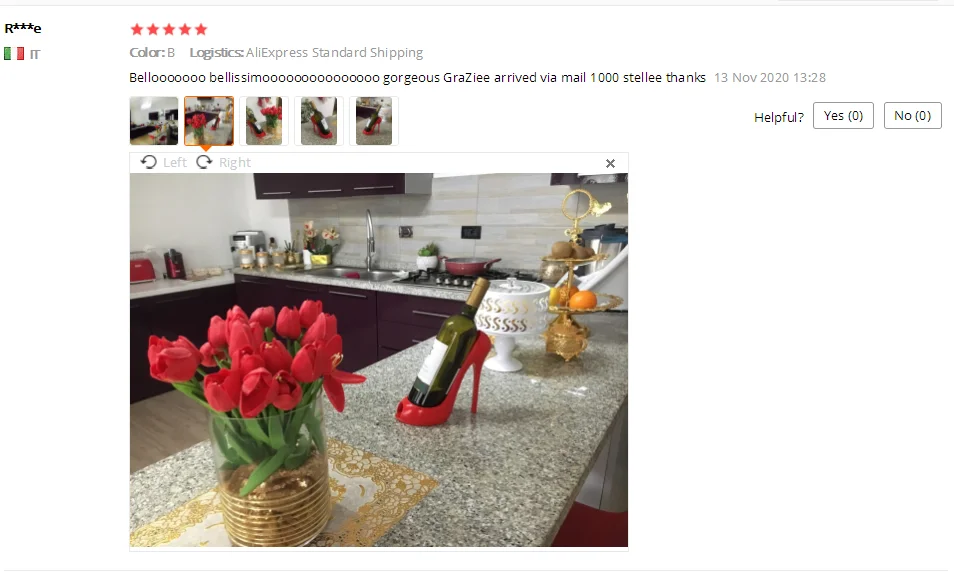Click the "Left" rotate label
Viewport: 954px width, 575px height.
coord(175,162)
